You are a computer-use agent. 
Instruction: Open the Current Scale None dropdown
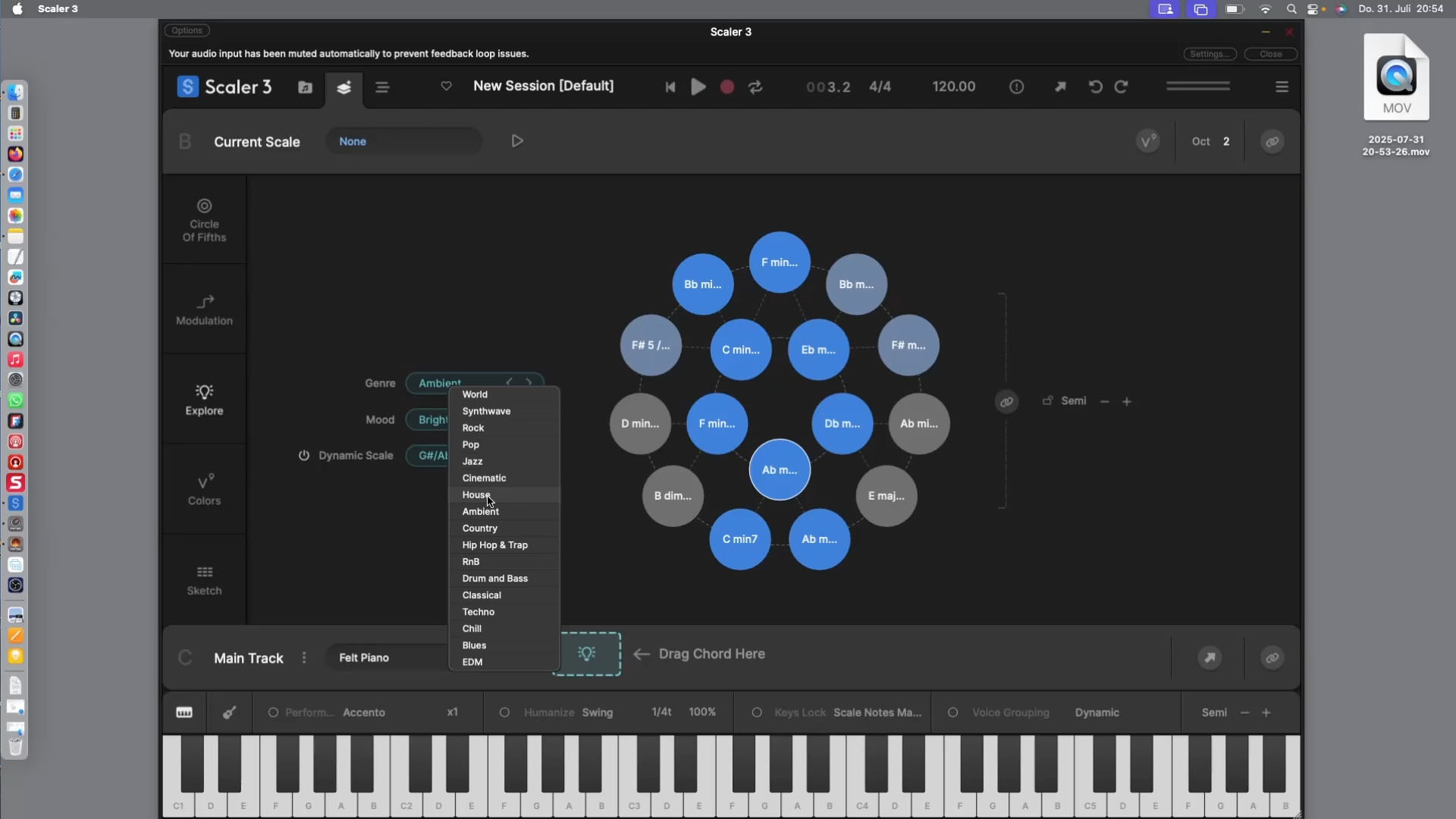click(x=403, y=141)
